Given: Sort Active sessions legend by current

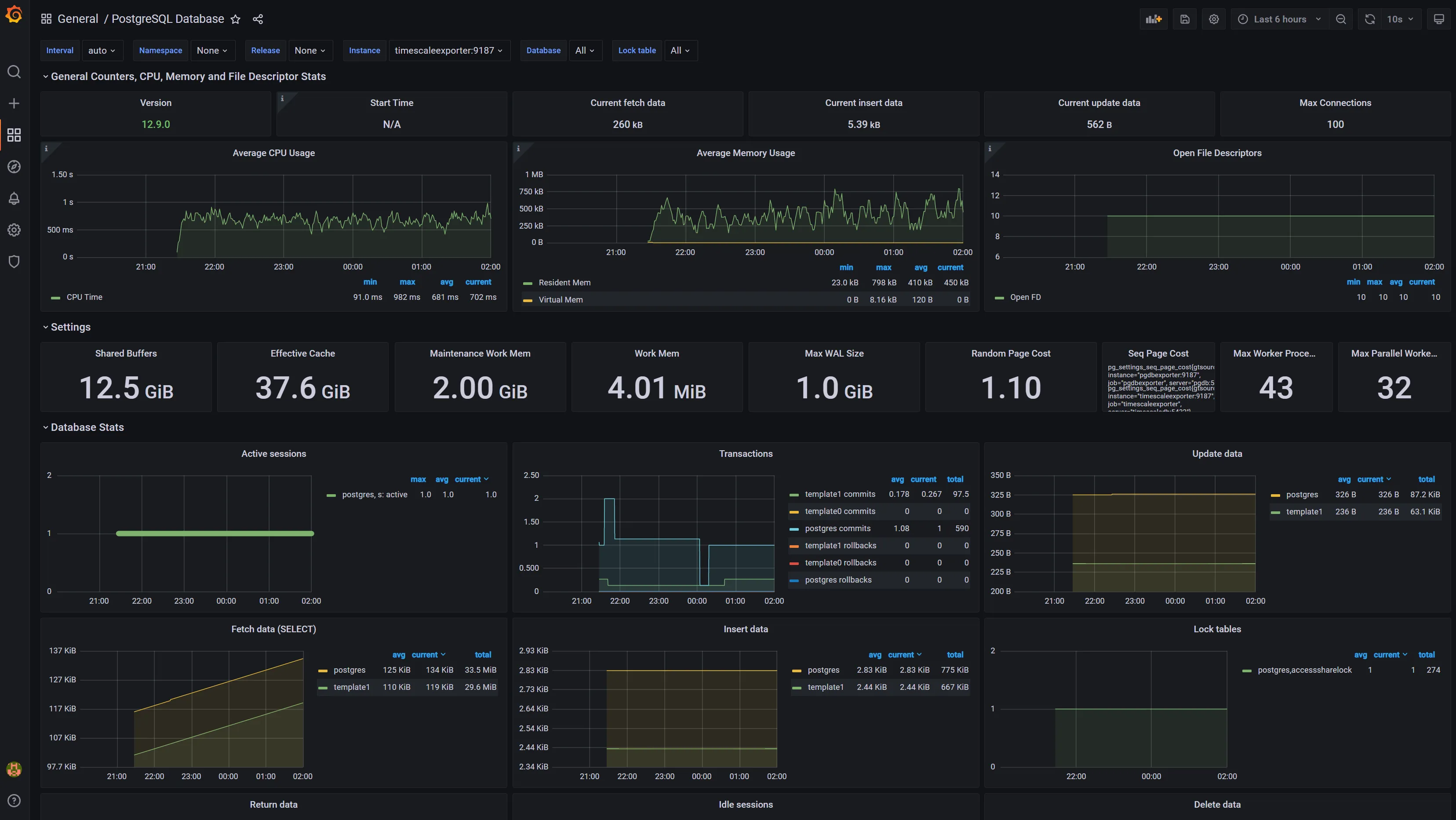Looking at the screenshot, I should pyautogui.click(x=471, y=479).
